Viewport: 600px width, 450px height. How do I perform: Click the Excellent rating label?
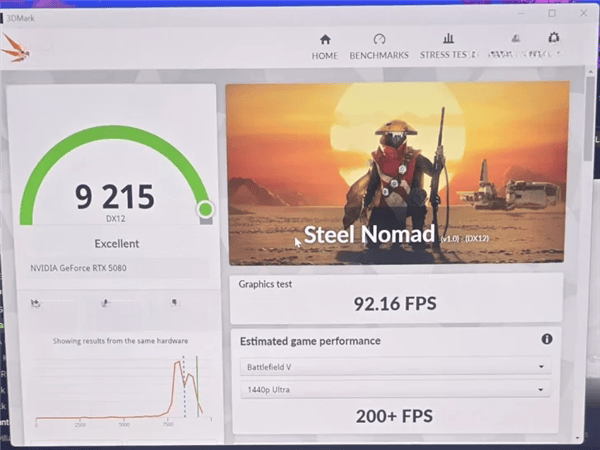[x=117, y=244]
